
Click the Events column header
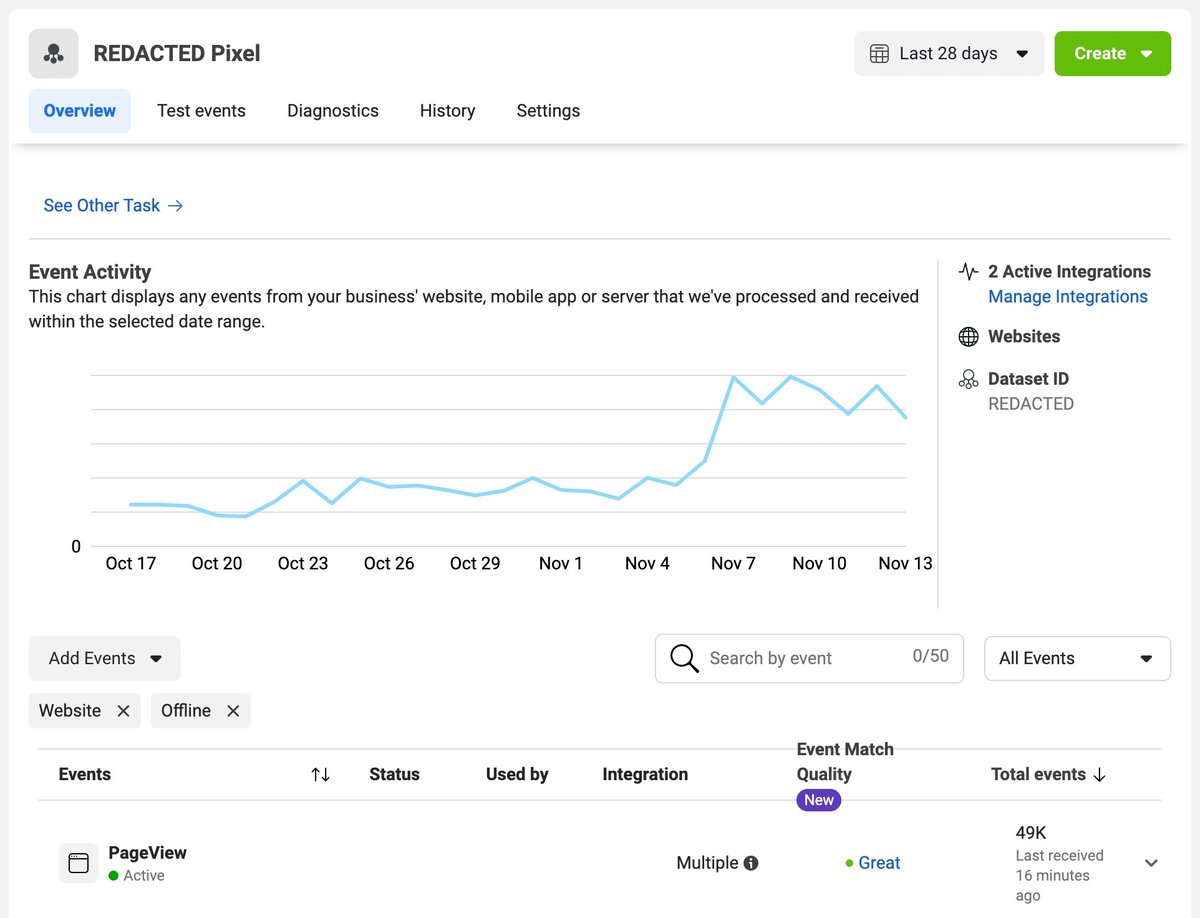(x=85, y=774)
